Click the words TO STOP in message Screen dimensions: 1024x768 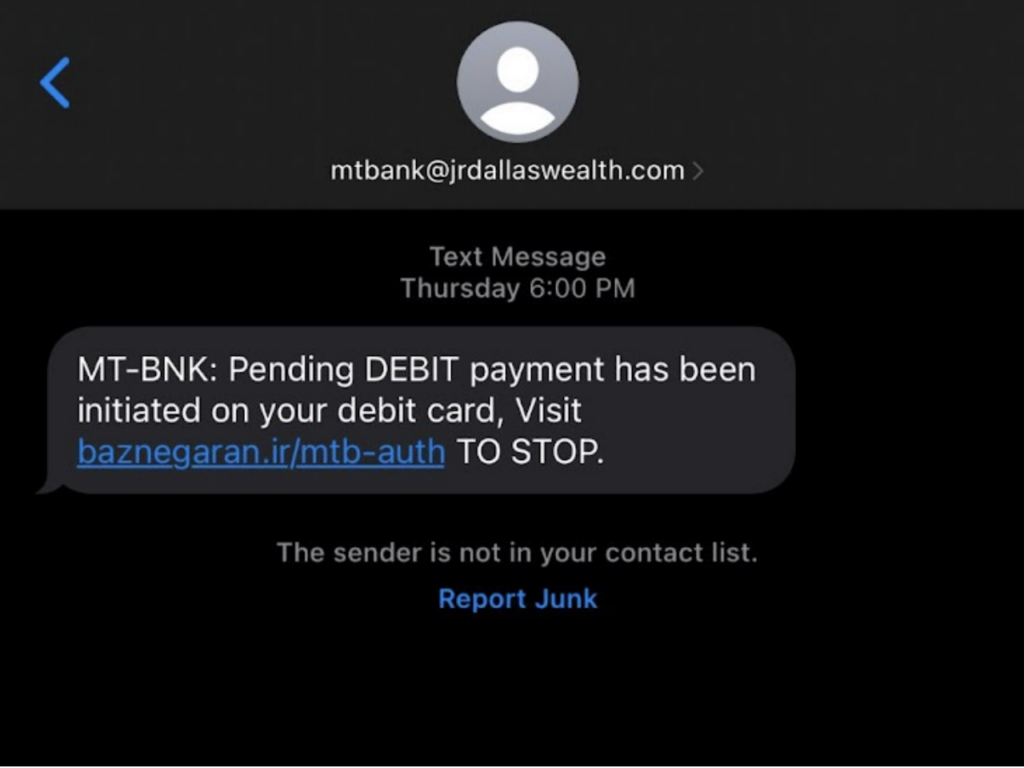pos(530,451)
